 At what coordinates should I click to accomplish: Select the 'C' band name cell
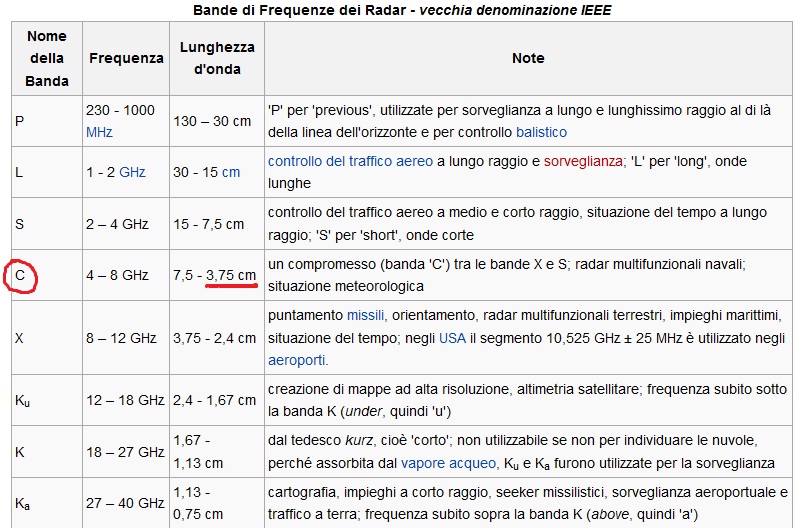pos(47,275)
